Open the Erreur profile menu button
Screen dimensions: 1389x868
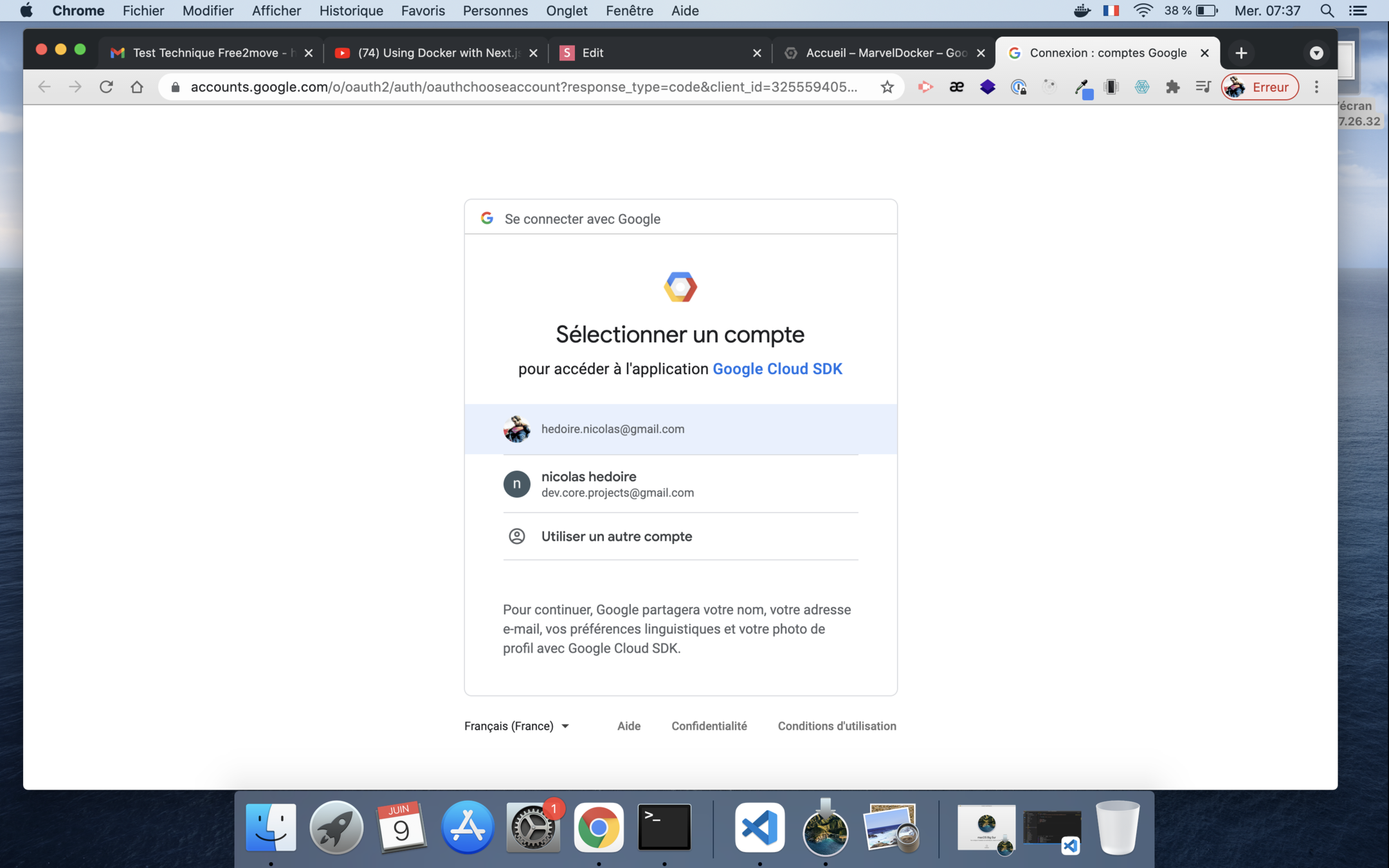tap(1260, 87)
